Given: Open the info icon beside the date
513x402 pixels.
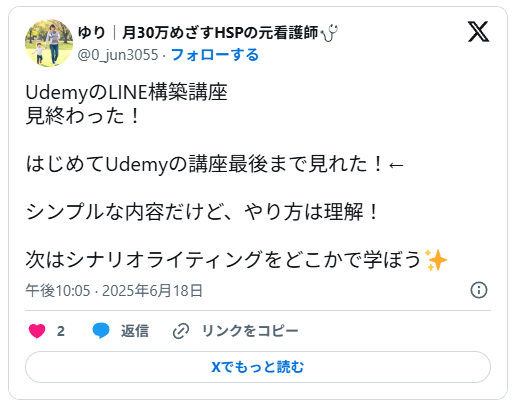Looking at the screenshot, I should coord(479,290).
